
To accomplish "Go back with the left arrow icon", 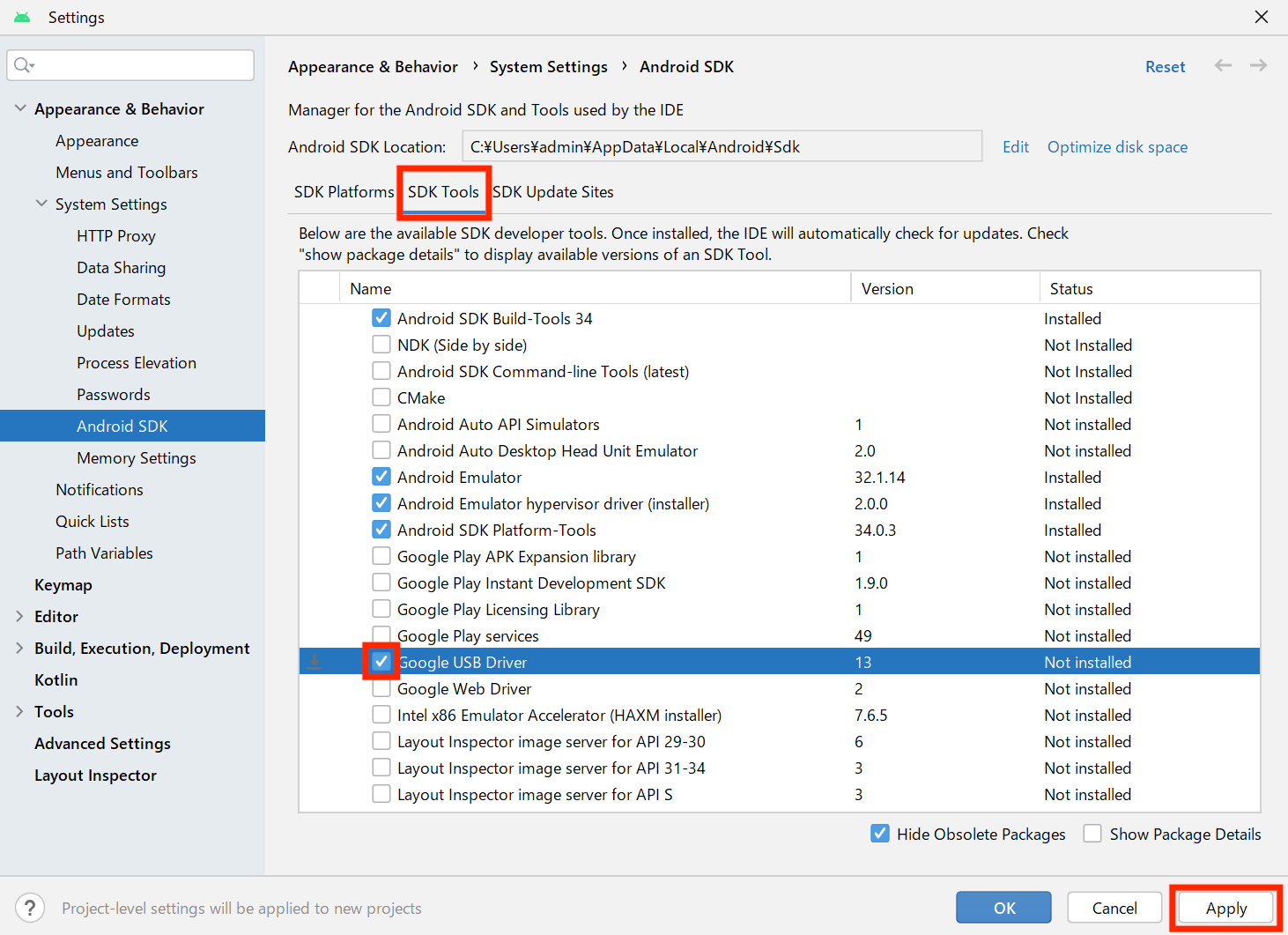I will [x=1223, y=65].
